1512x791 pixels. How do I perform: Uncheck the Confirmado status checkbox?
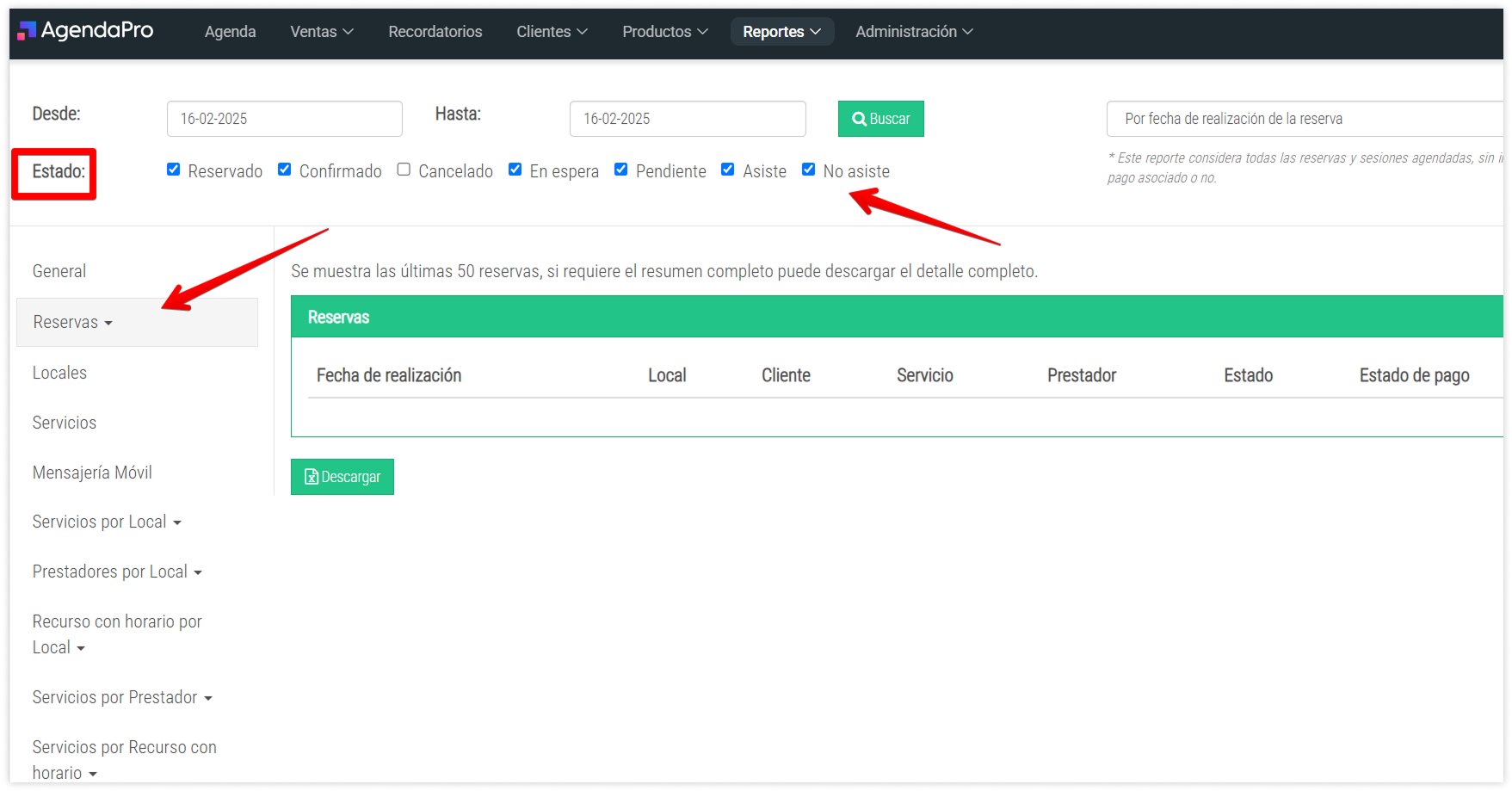click(284, 170)
